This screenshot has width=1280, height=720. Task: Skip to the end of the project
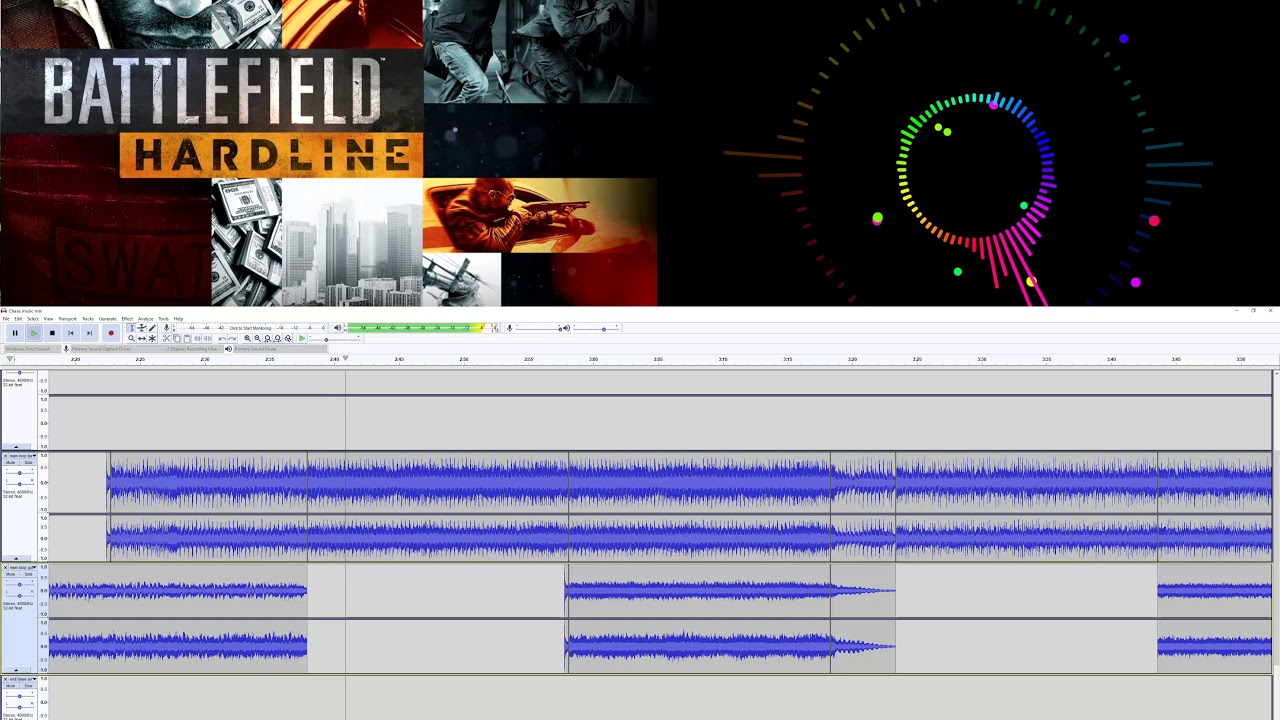(x=89, y=333)
